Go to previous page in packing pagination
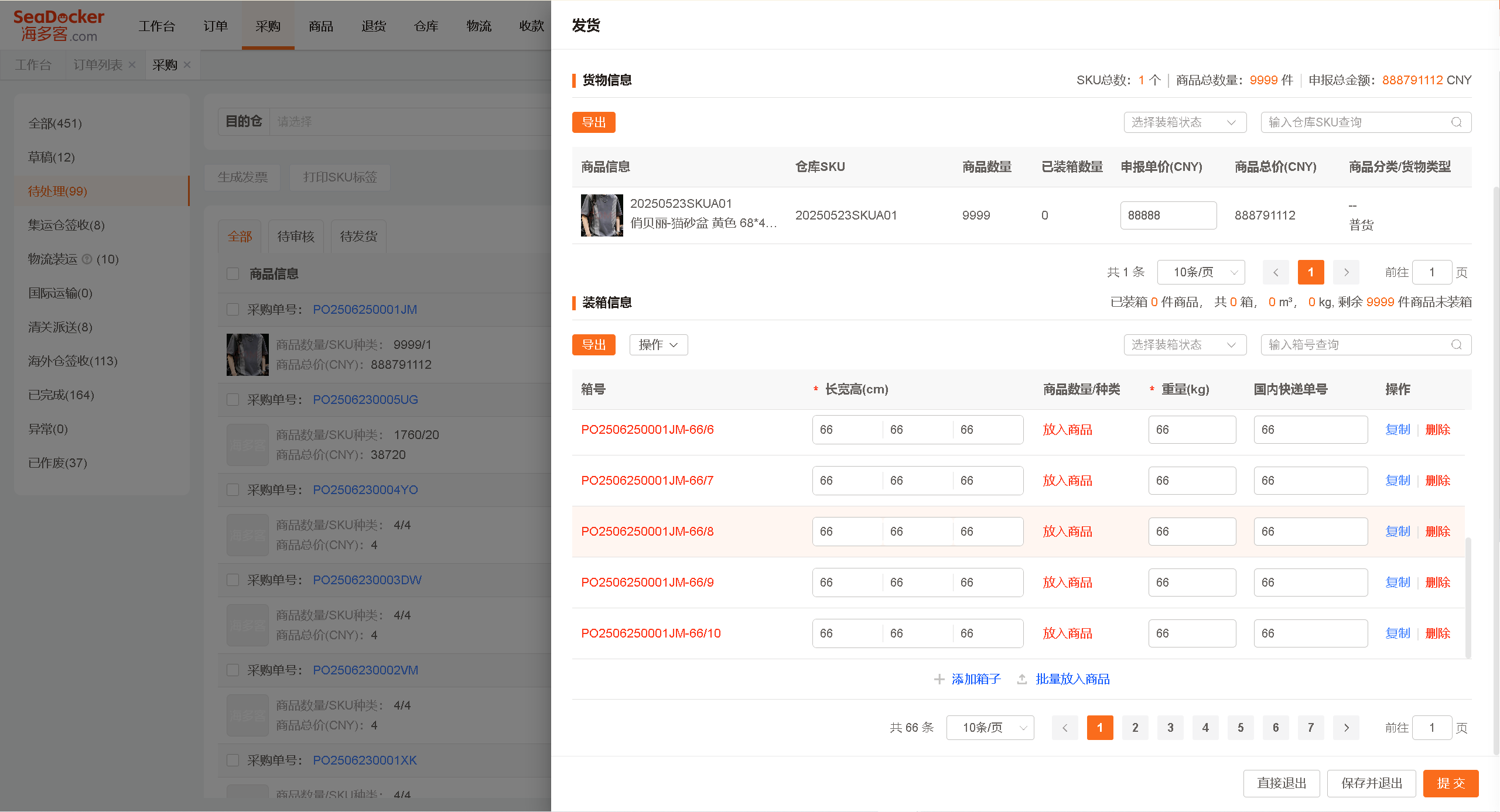The width and height of the screenshot is (1500, 812). point(1065,728)
